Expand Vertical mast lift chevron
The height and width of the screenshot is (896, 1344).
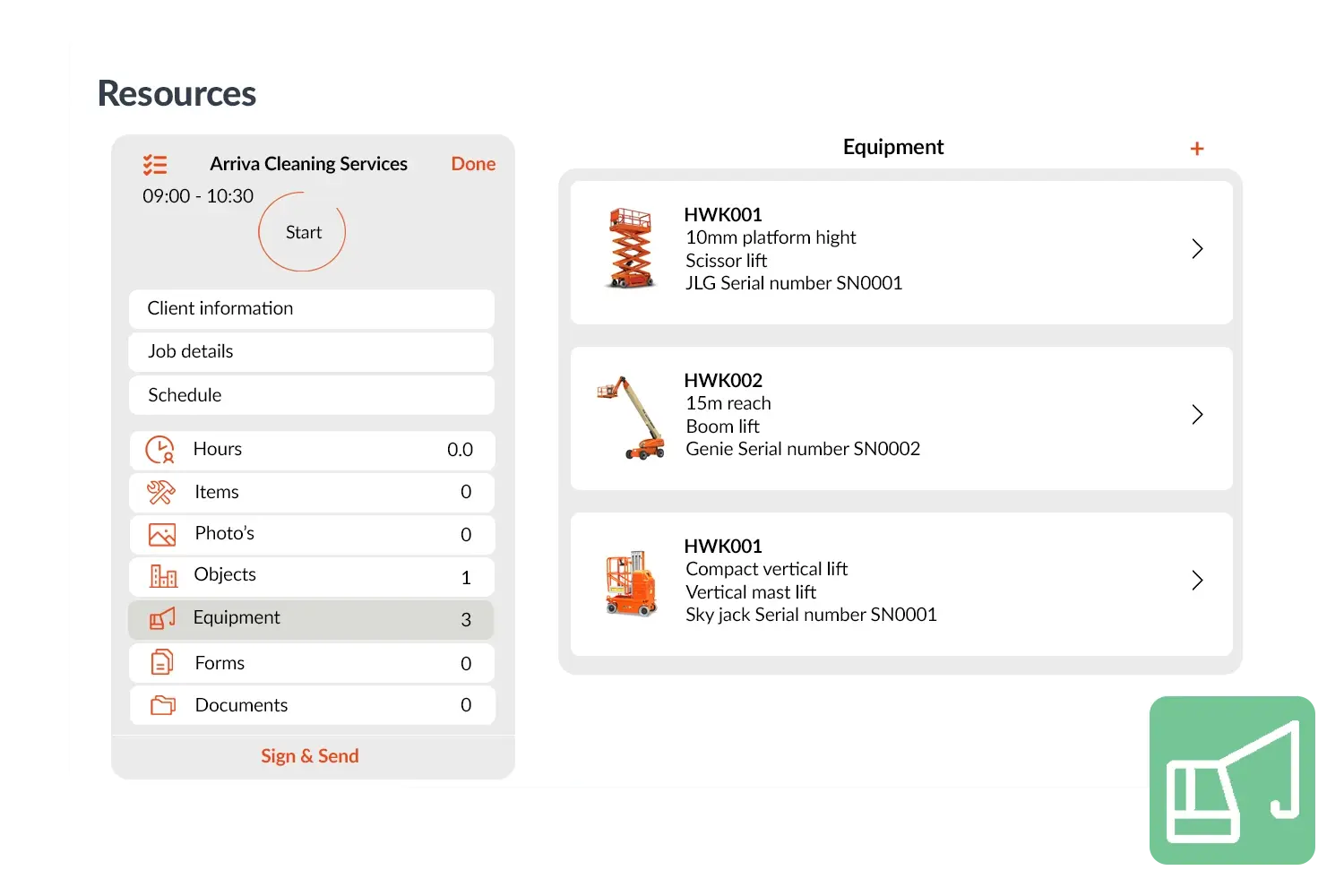1197,581
